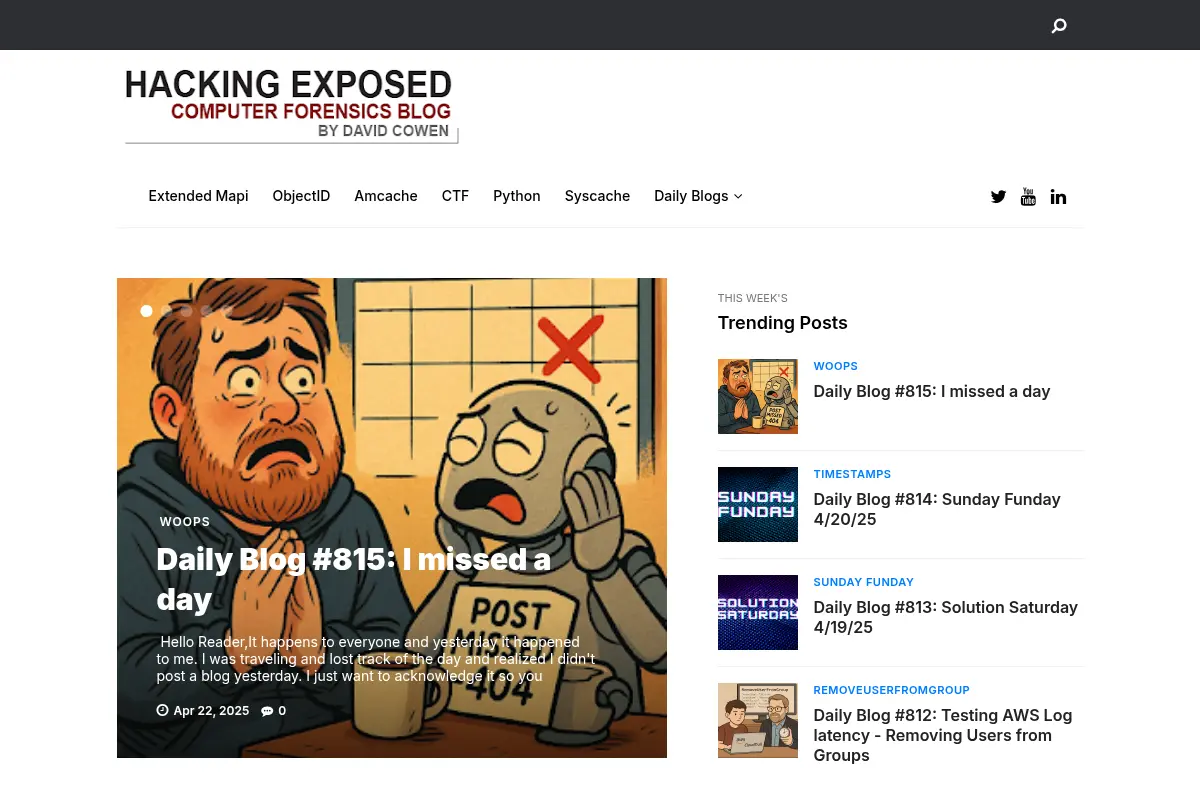This screenshot has height=800, width=1200.
Task: Click the WOOPS tag on the slider
Action: click(185, 522)
